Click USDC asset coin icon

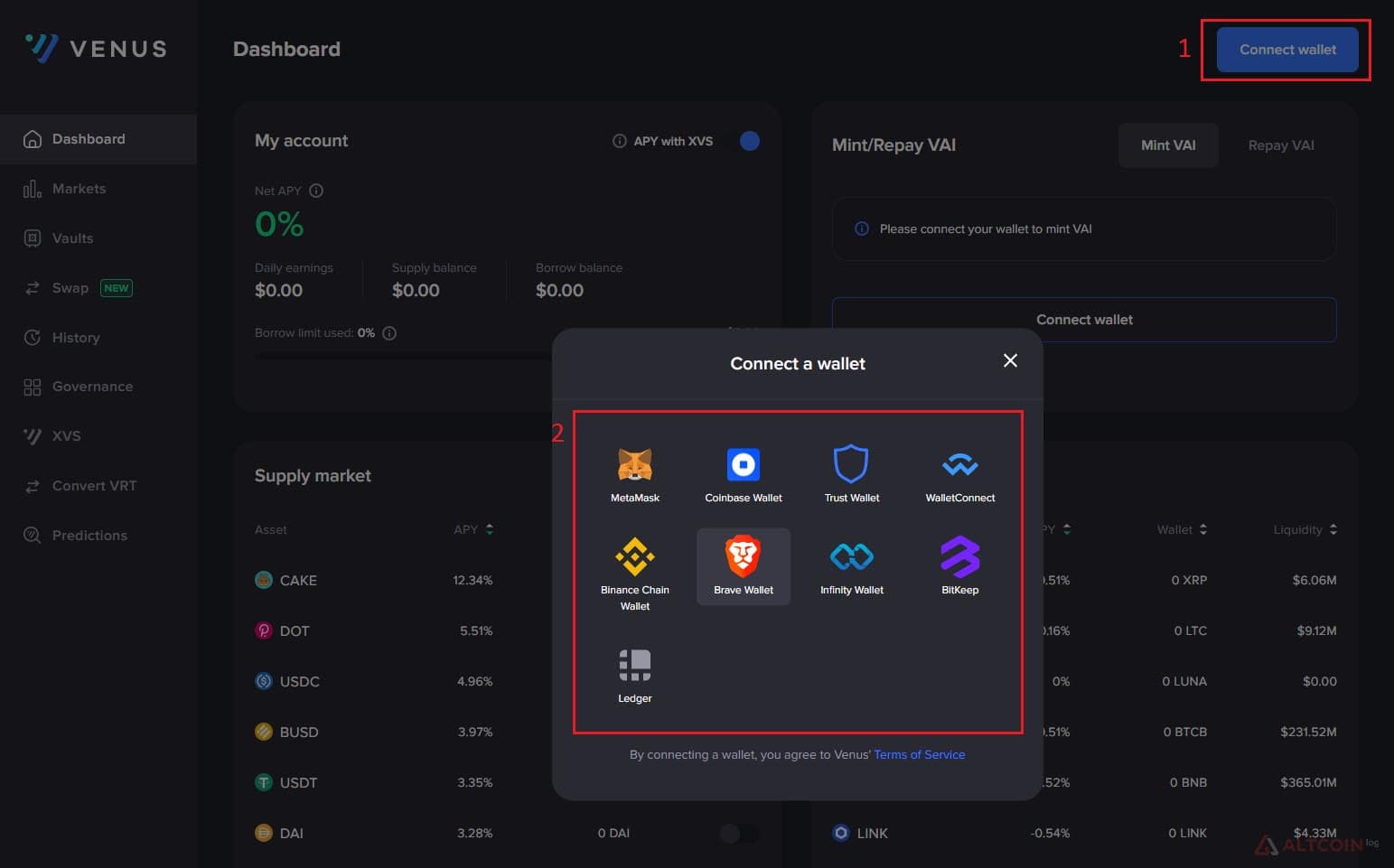[264, 681]
